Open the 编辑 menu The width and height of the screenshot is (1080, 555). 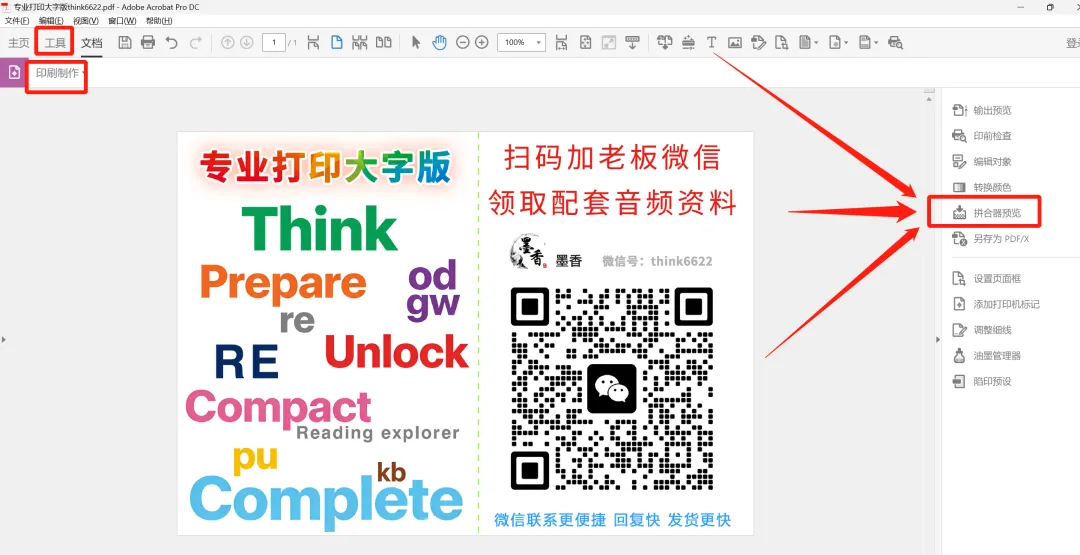click(x=51, y=21)
